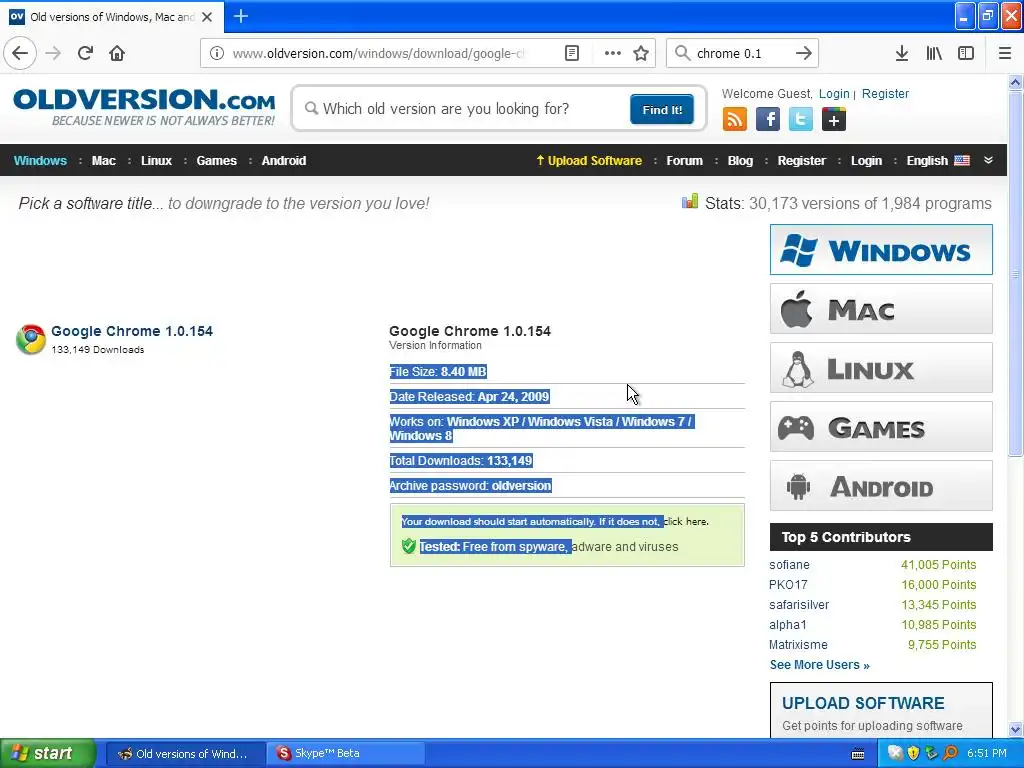Select the large Linux category button
Viewport: 1024px width, 768px height.
pos(881,368)
